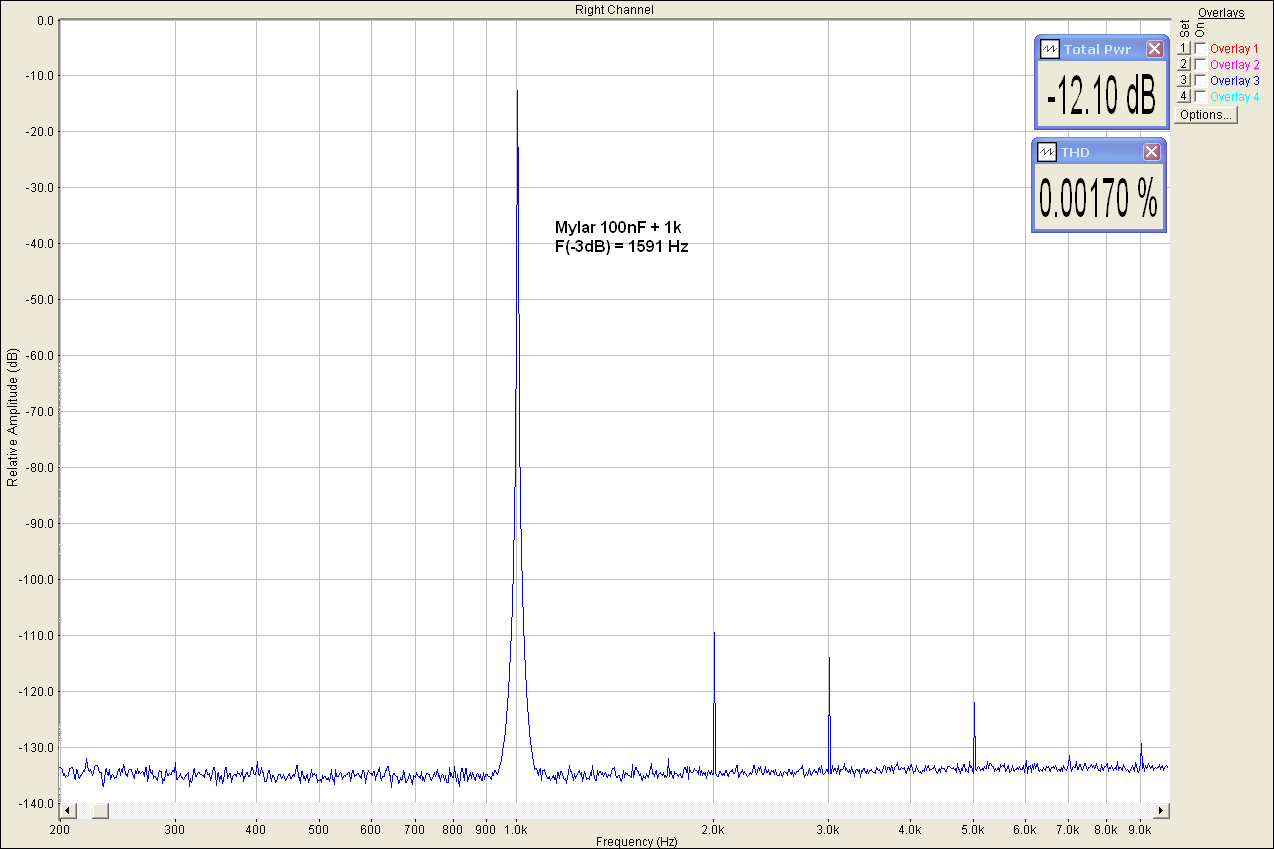Viewport: 1274px width, 849px height.
Task: Click the cyan Overlay 4 label
Action: [1234, 96]
